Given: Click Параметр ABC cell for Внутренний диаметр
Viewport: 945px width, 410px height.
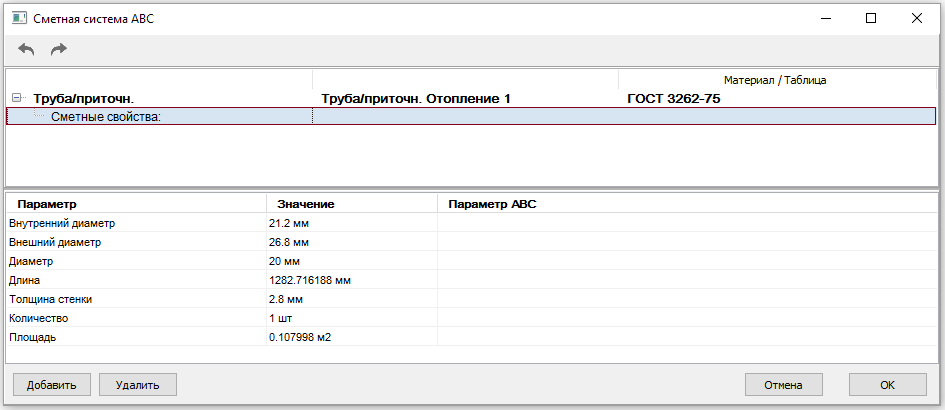Looking at the screenshot, I should tap(687, 224).
